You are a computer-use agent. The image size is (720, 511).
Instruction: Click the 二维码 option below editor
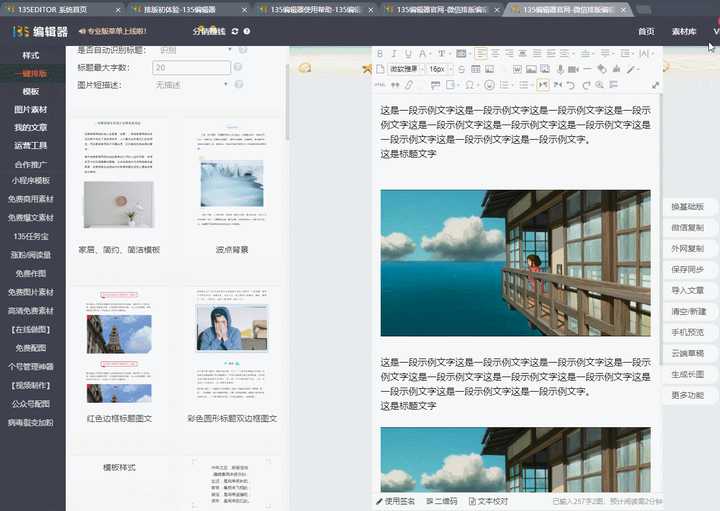441,501
